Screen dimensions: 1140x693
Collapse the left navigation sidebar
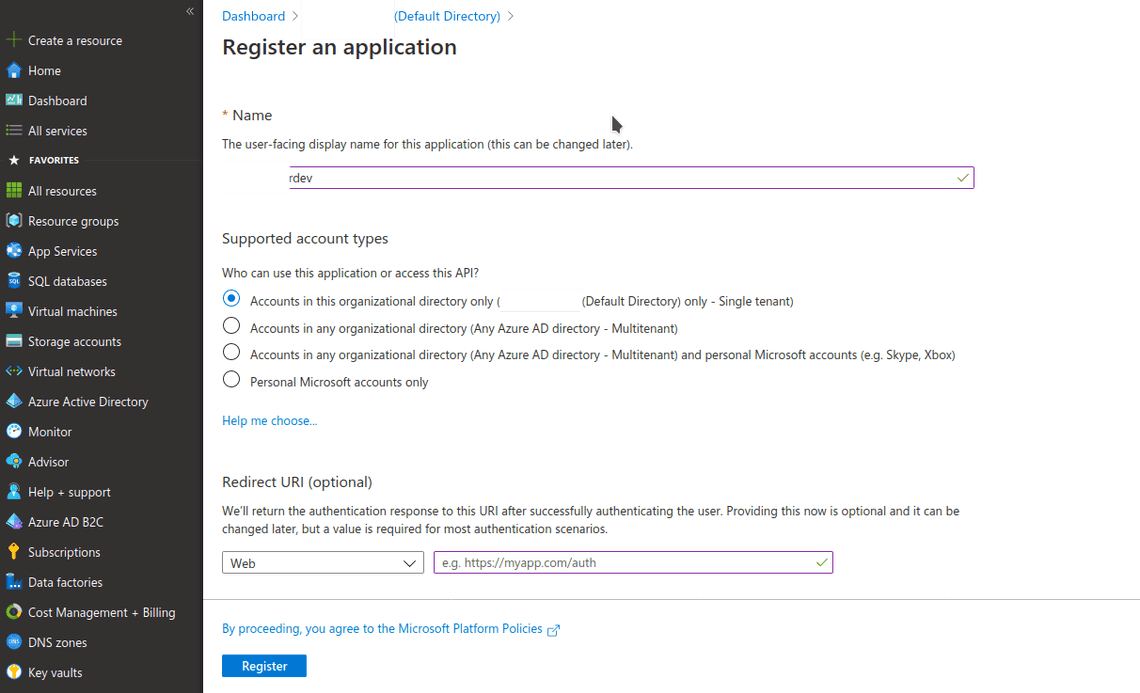pyautogui.click(x=189, y=11)
